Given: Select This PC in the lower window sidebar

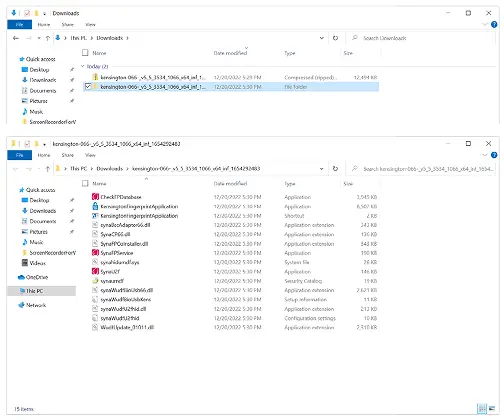Looking at the screenshot, I should point(42,291).
